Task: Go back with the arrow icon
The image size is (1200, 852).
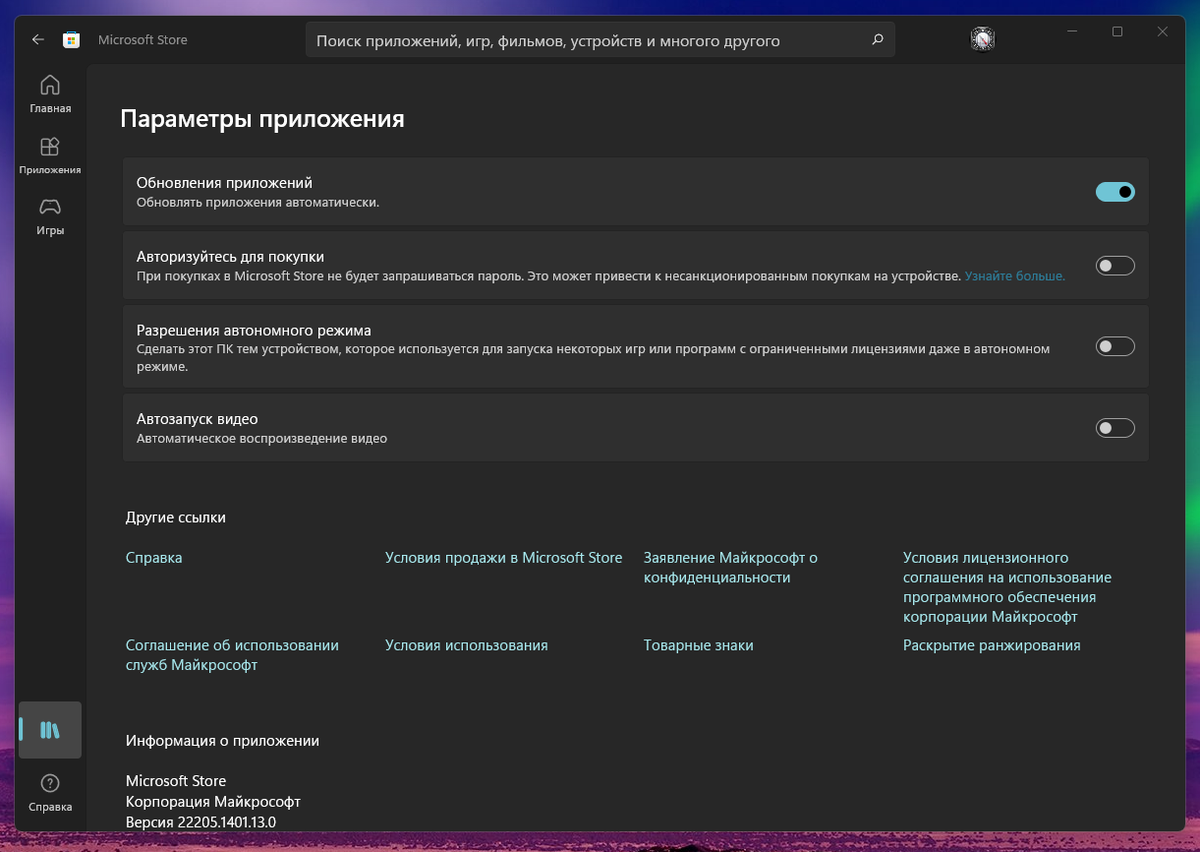Action: point(38,40)
